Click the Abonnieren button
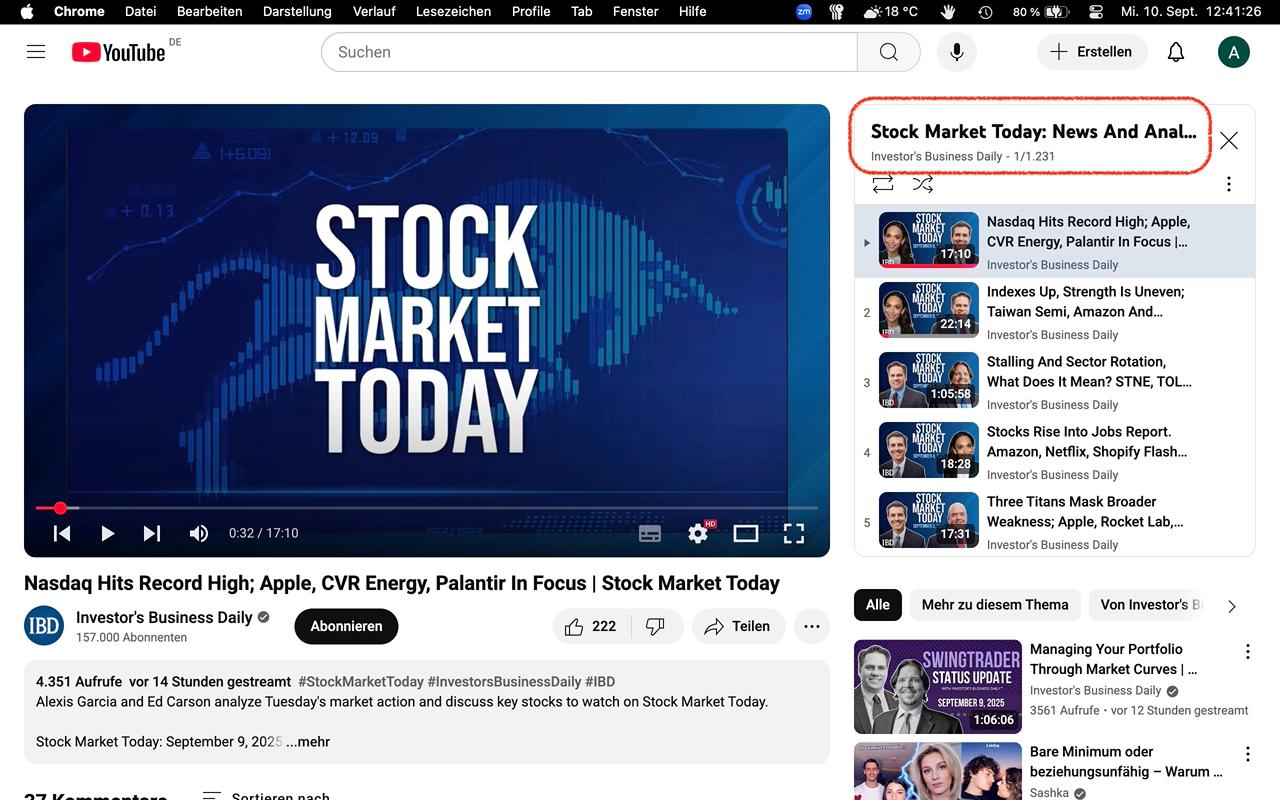This screenshot has height=800, width=1280. click(346, 626)
